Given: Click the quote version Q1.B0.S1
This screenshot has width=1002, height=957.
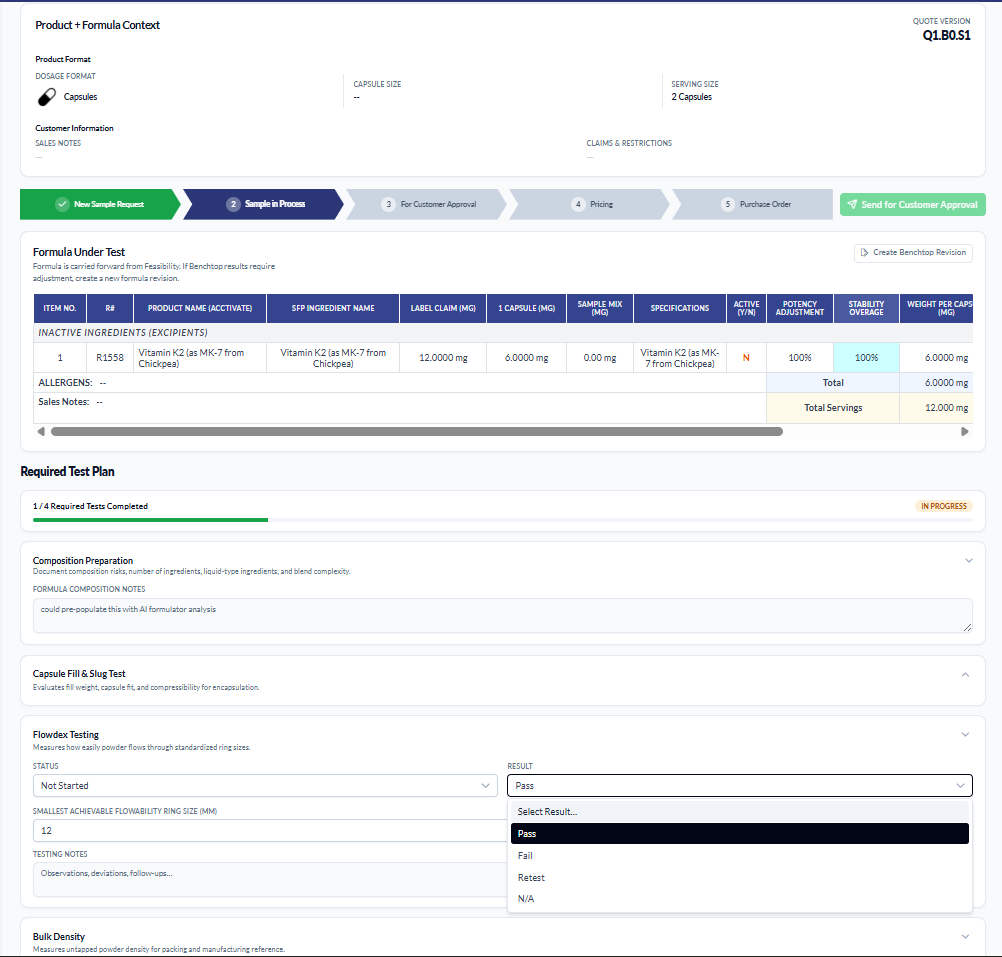Looking at the screenshot, I should (x=946, y=36).
